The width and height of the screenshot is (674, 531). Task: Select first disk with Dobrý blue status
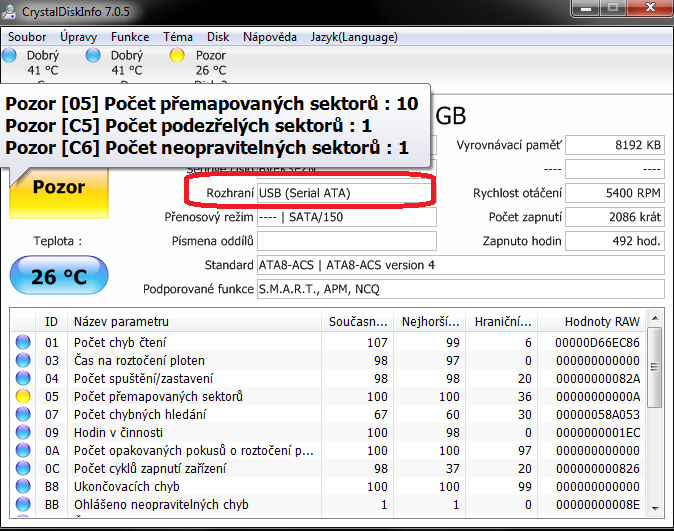pos(31,63)
